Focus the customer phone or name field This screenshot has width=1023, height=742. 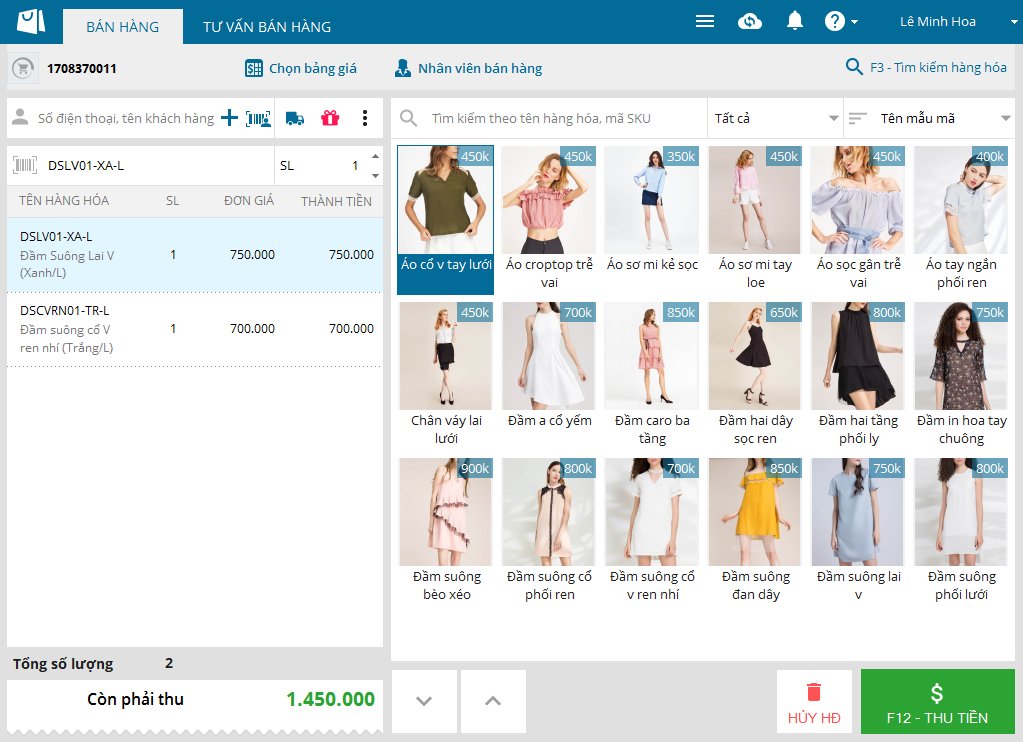(x=125, y=118)
